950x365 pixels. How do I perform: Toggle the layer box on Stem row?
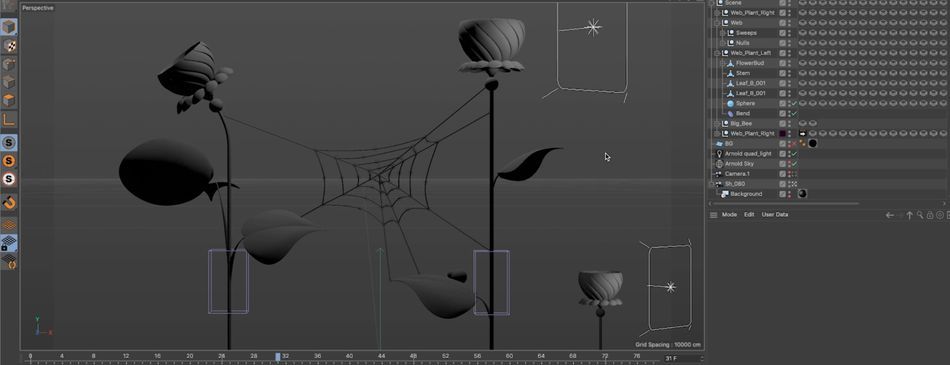pos(783,73)
